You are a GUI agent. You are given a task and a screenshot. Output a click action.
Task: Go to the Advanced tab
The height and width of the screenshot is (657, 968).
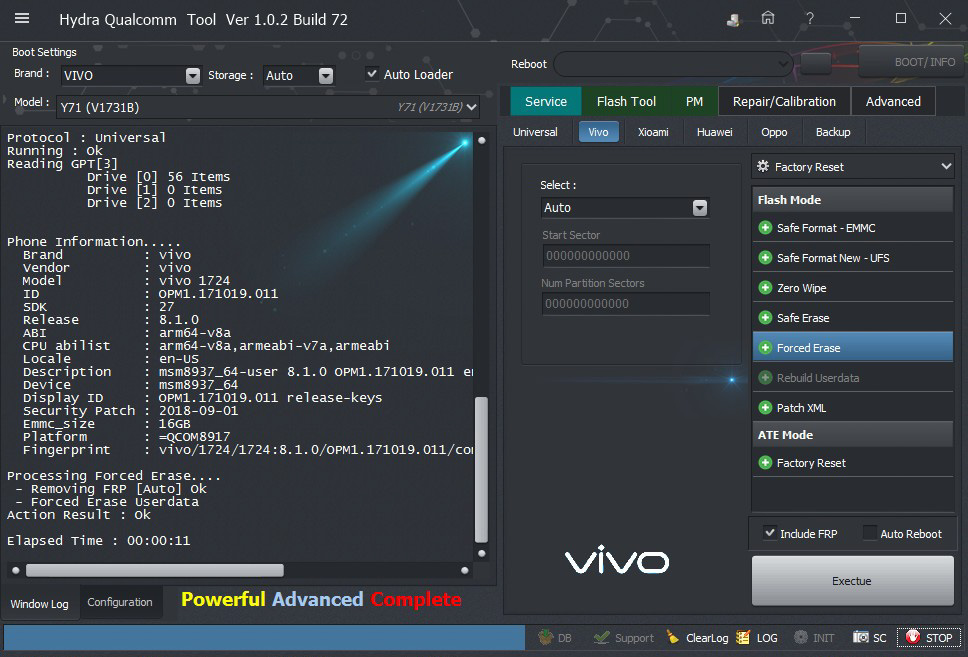pyautogui.click(x=893, y=101)
